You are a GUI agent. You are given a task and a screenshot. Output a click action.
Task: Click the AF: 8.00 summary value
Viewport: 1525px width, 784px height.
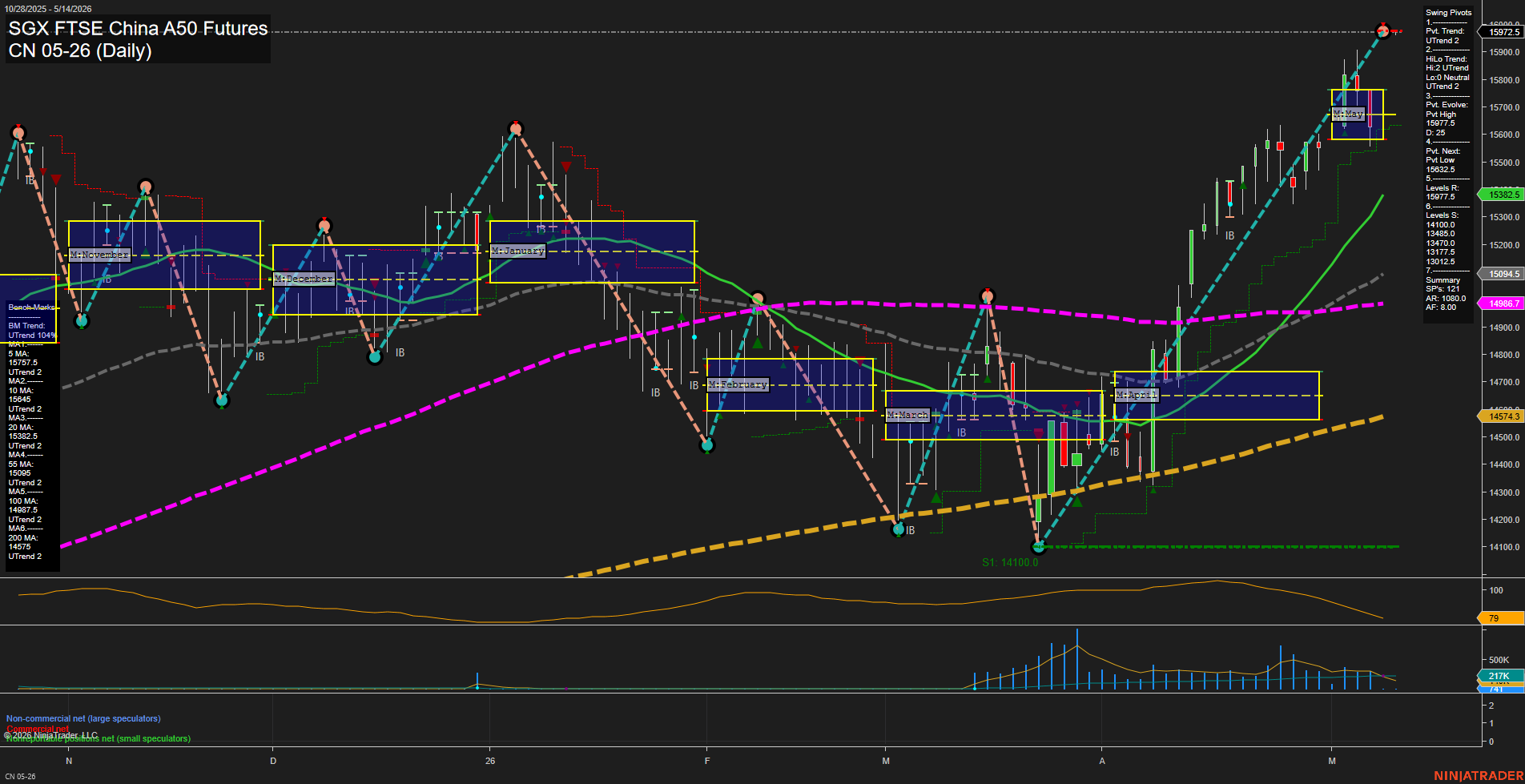(1441, 308)
